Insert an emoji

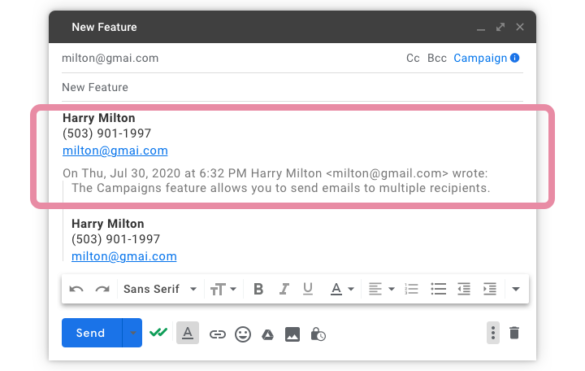click(243, 334)
